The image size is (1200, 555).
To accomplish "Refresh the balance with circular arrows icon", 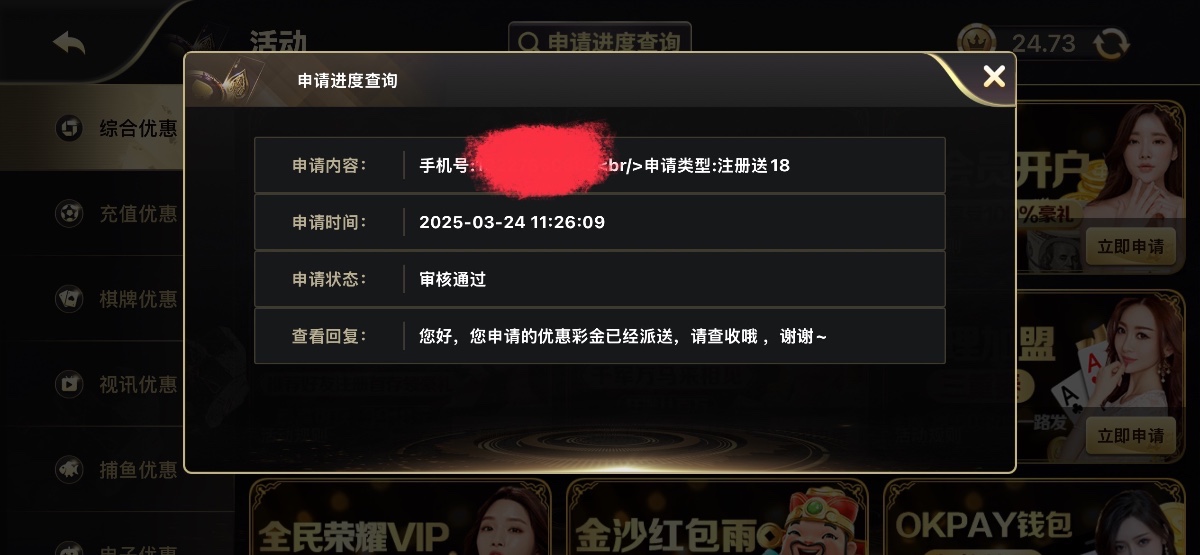I will 1111,43.
